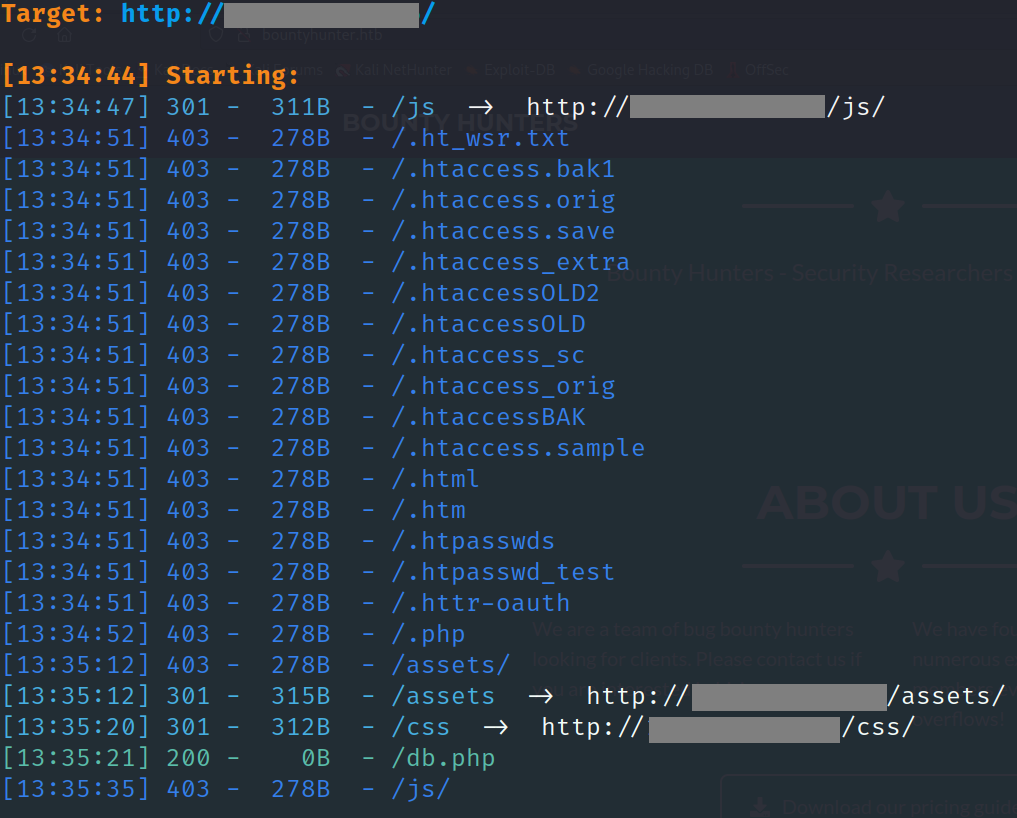Click the /db.php result with status 200
1017x818 pixels.
[x=443, y=758]
